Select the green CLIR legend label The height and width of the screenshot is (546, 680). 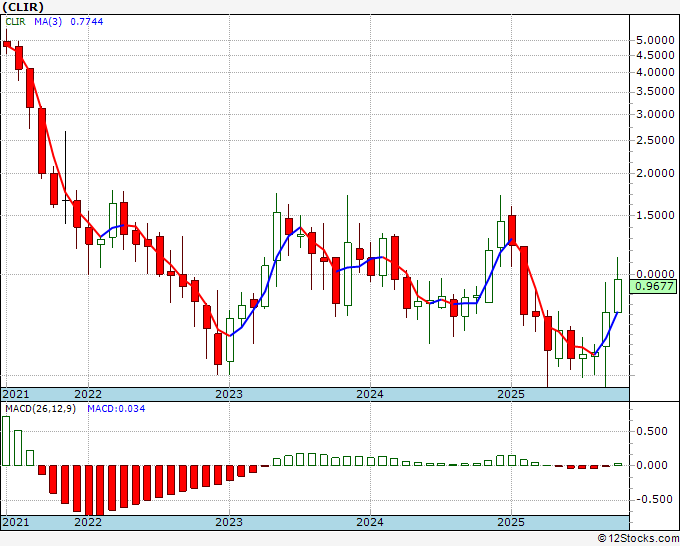[16, 21]
